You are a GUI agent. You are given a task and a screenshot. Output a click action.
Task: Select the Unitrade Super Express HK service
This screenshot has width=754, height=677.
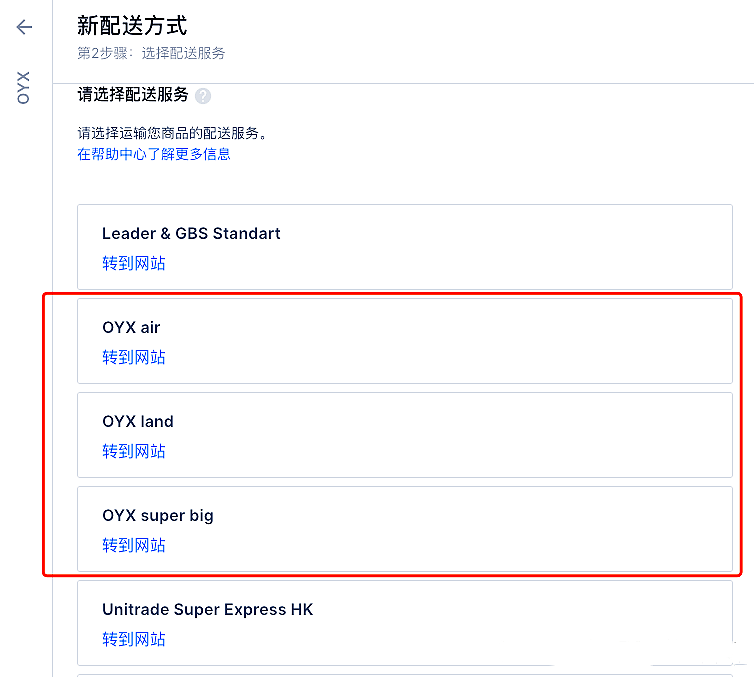pyautogui.click(x=500, y=622)
